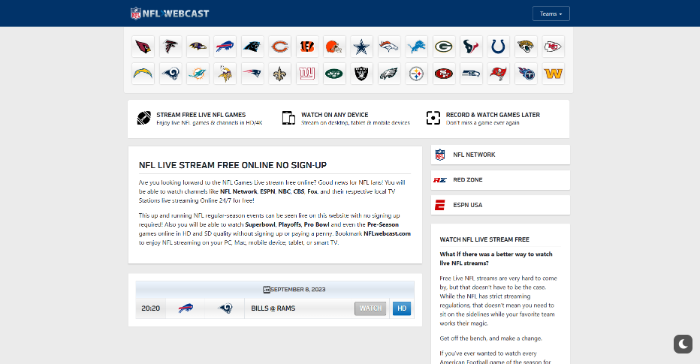Open the New England Patriots icon

point(253,74)
